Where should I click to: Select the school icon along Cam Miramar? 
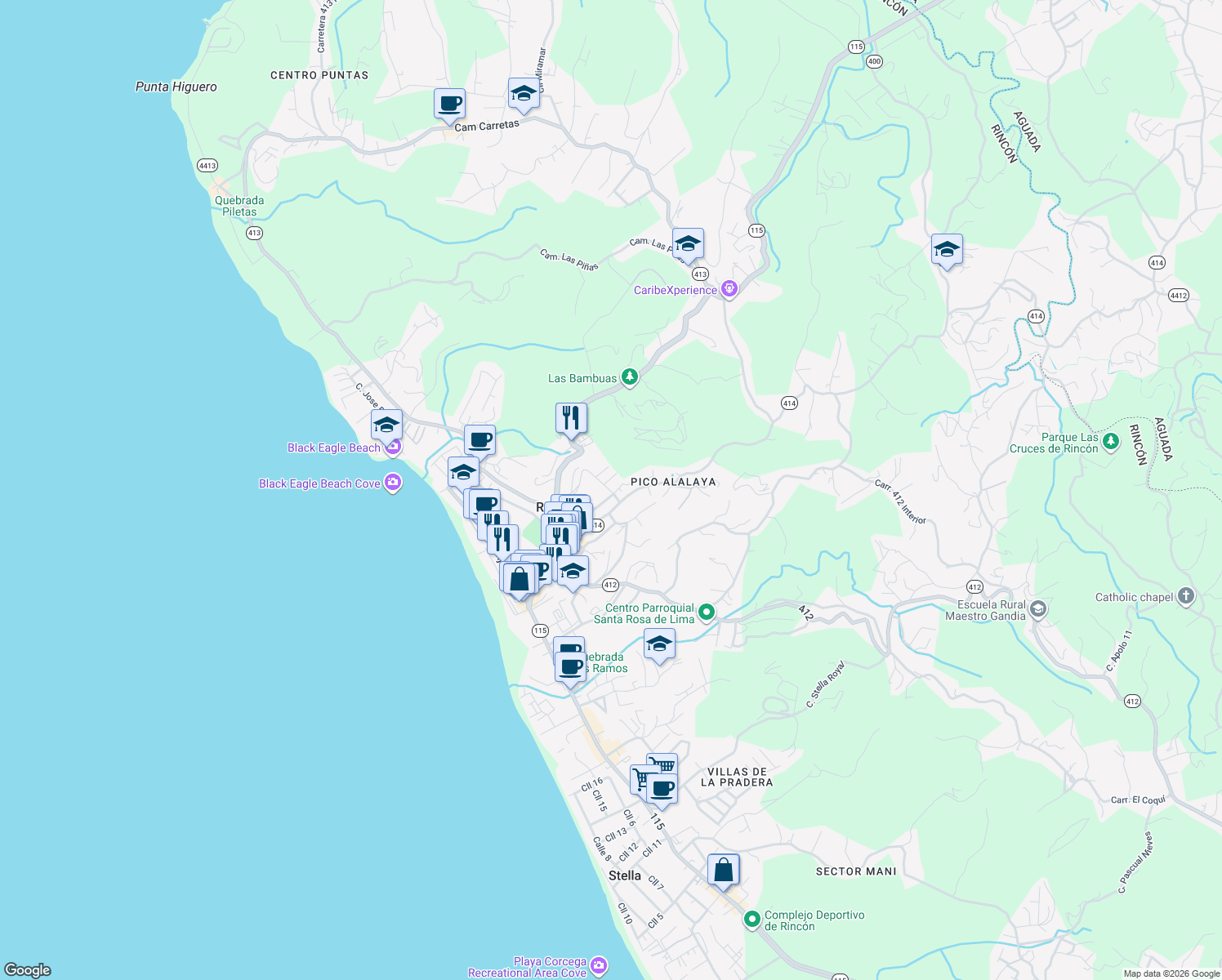(523, 94)
